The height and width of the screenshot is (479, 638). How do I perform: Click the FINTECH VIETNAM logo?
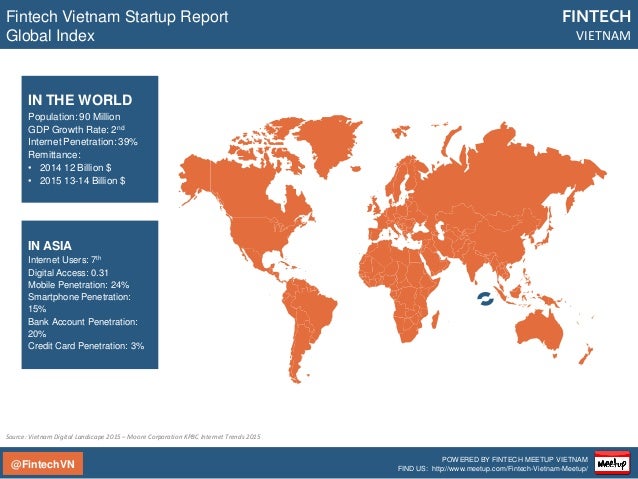(x=596, y=25)
